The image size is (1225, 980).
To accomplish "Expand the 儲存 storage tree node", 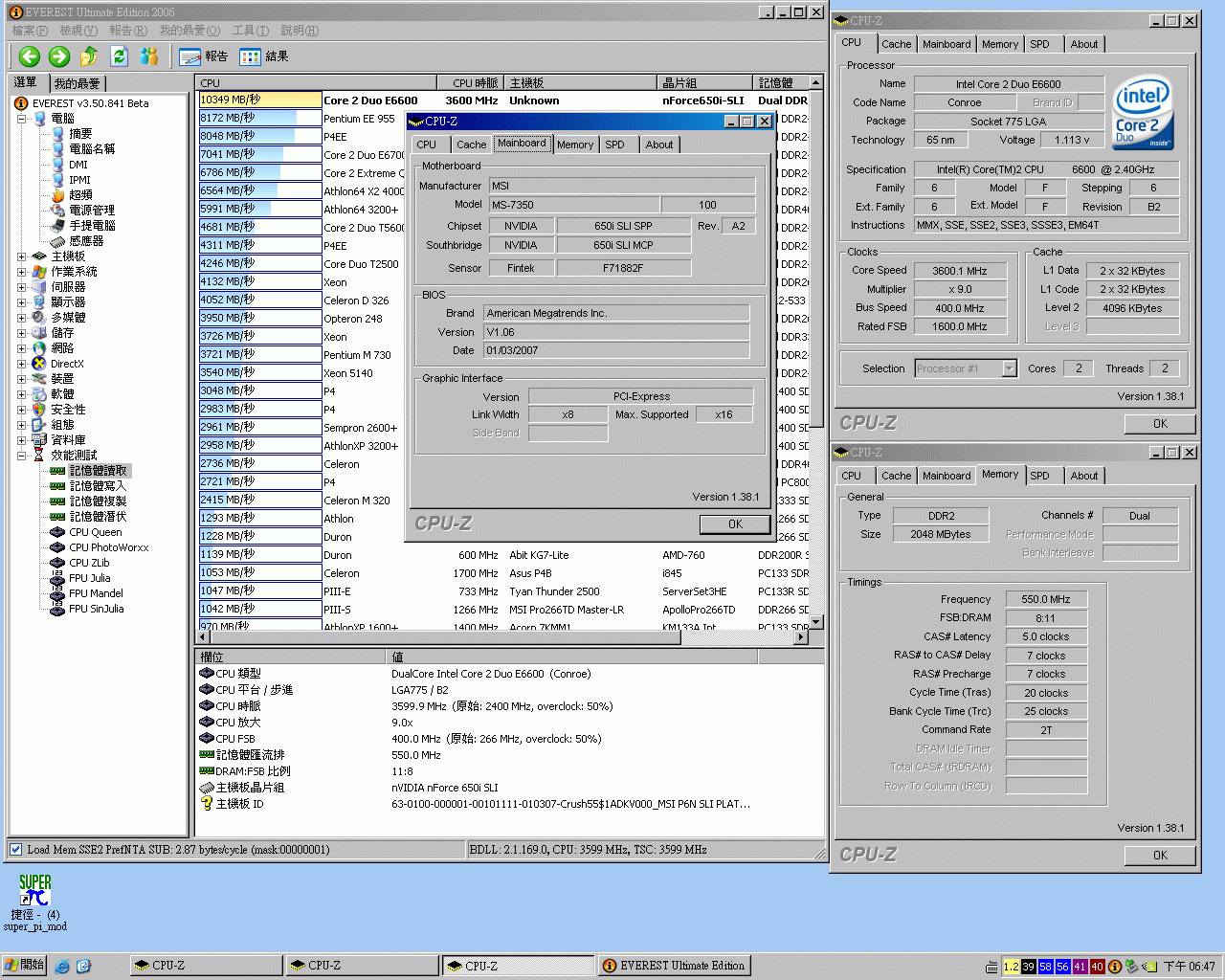I will 21,333.
